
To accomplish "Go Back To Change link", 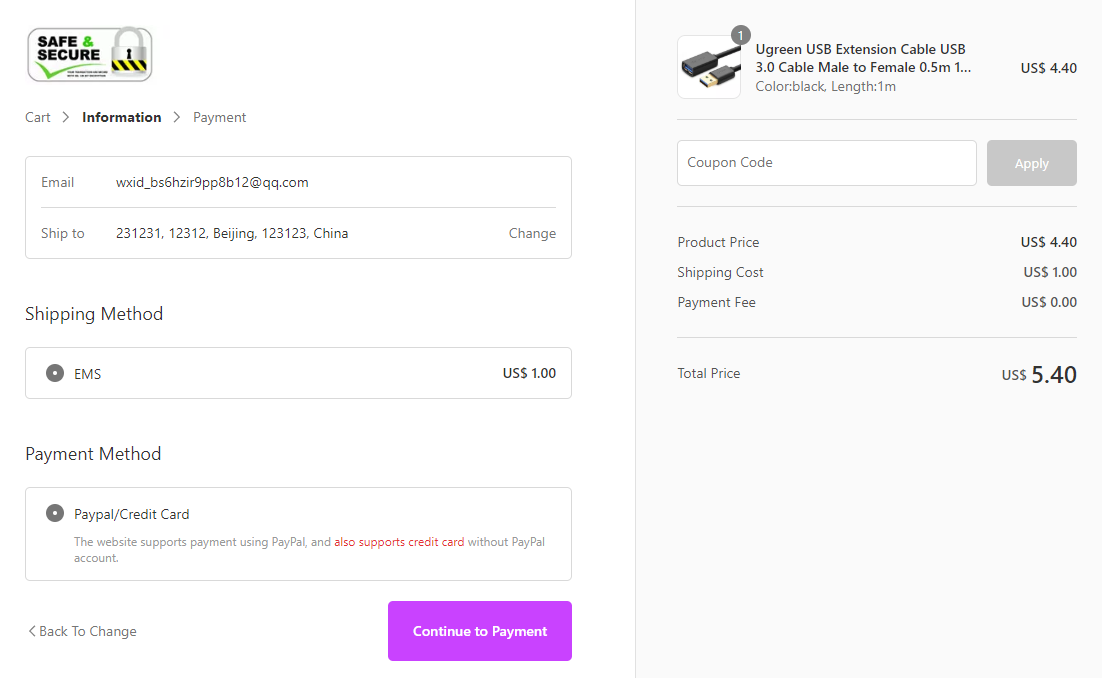I will point(88,631).
